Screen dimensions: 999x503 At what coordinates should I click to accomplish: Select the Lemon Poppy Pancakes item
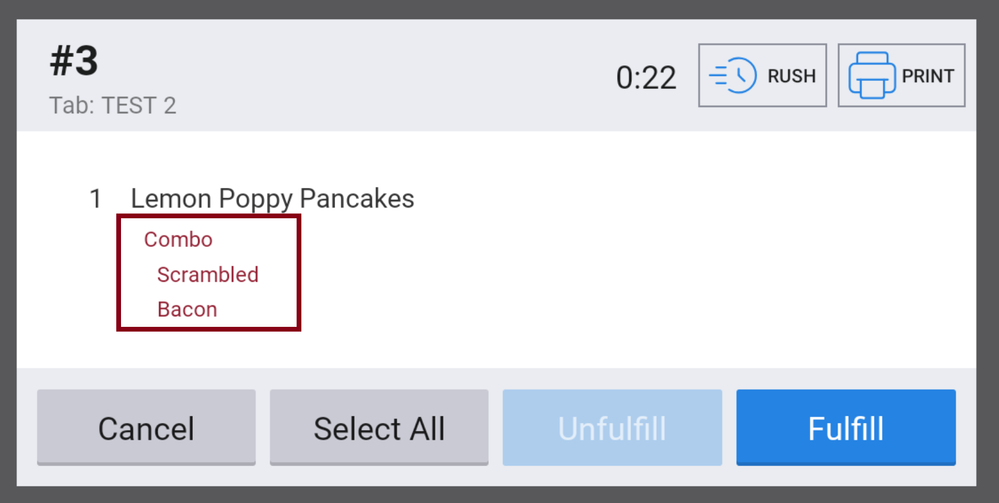[272, 198]
